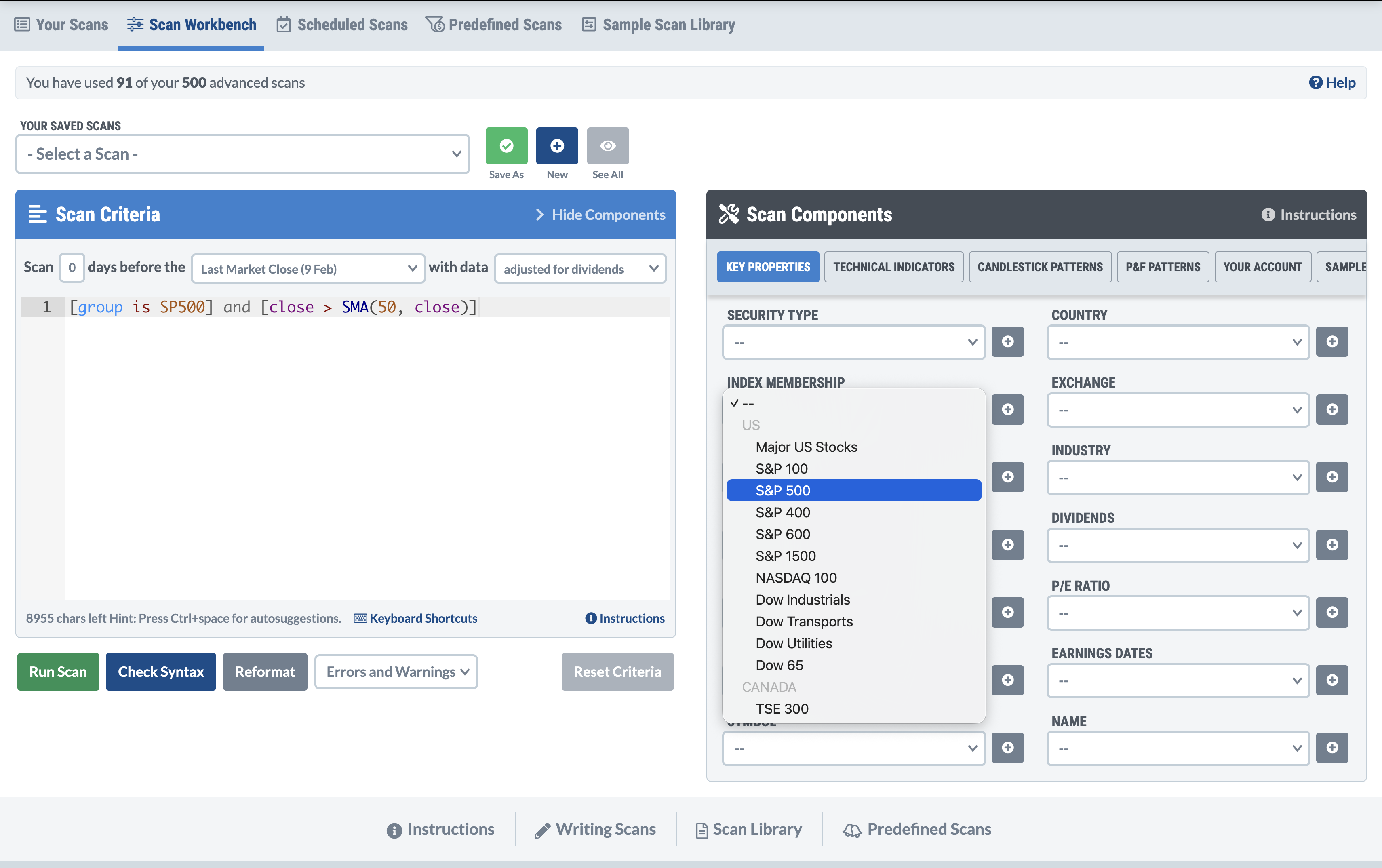The height and width of the screenshot is (868, 1382).
Task: Open the Select a Scan dropdown
Action: click(243, 154)
